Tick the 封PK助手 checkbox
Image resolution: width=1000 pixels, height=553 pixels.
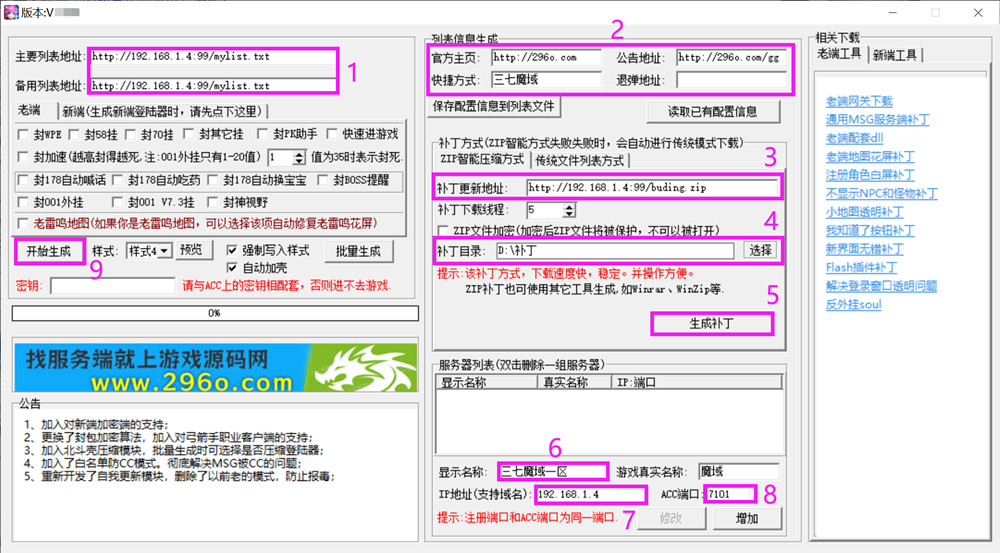[x=264, y=134]
